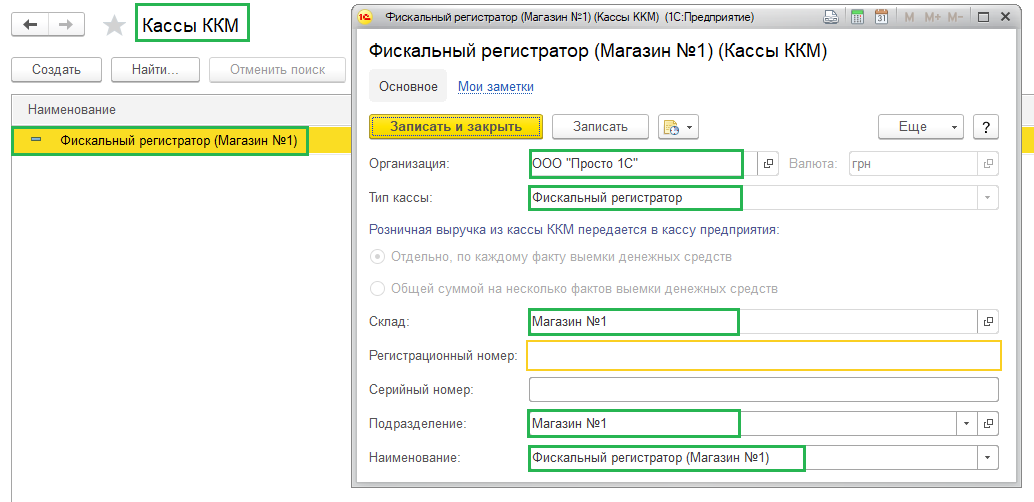
Task: Select list row Фискальный регистратор (Магазин №1)
Action: pos(181,141)
